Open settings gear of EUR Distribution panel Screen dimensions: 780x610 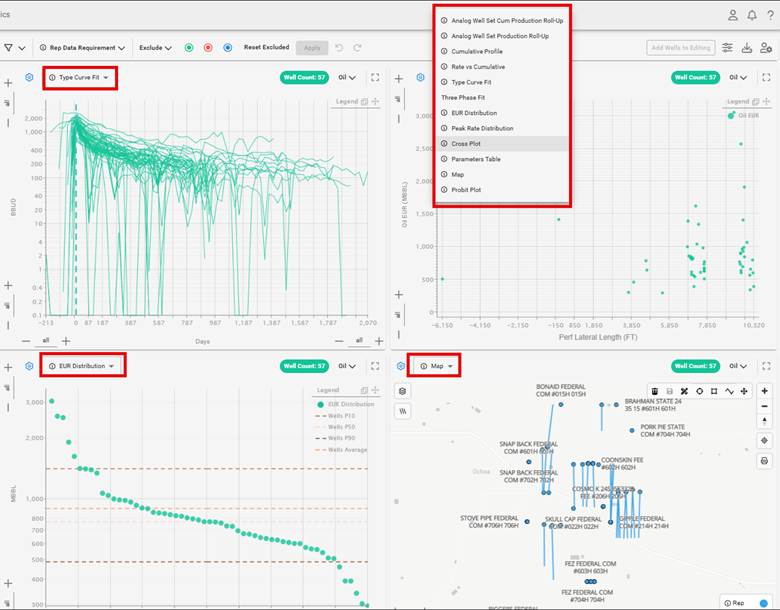[29, 366]
